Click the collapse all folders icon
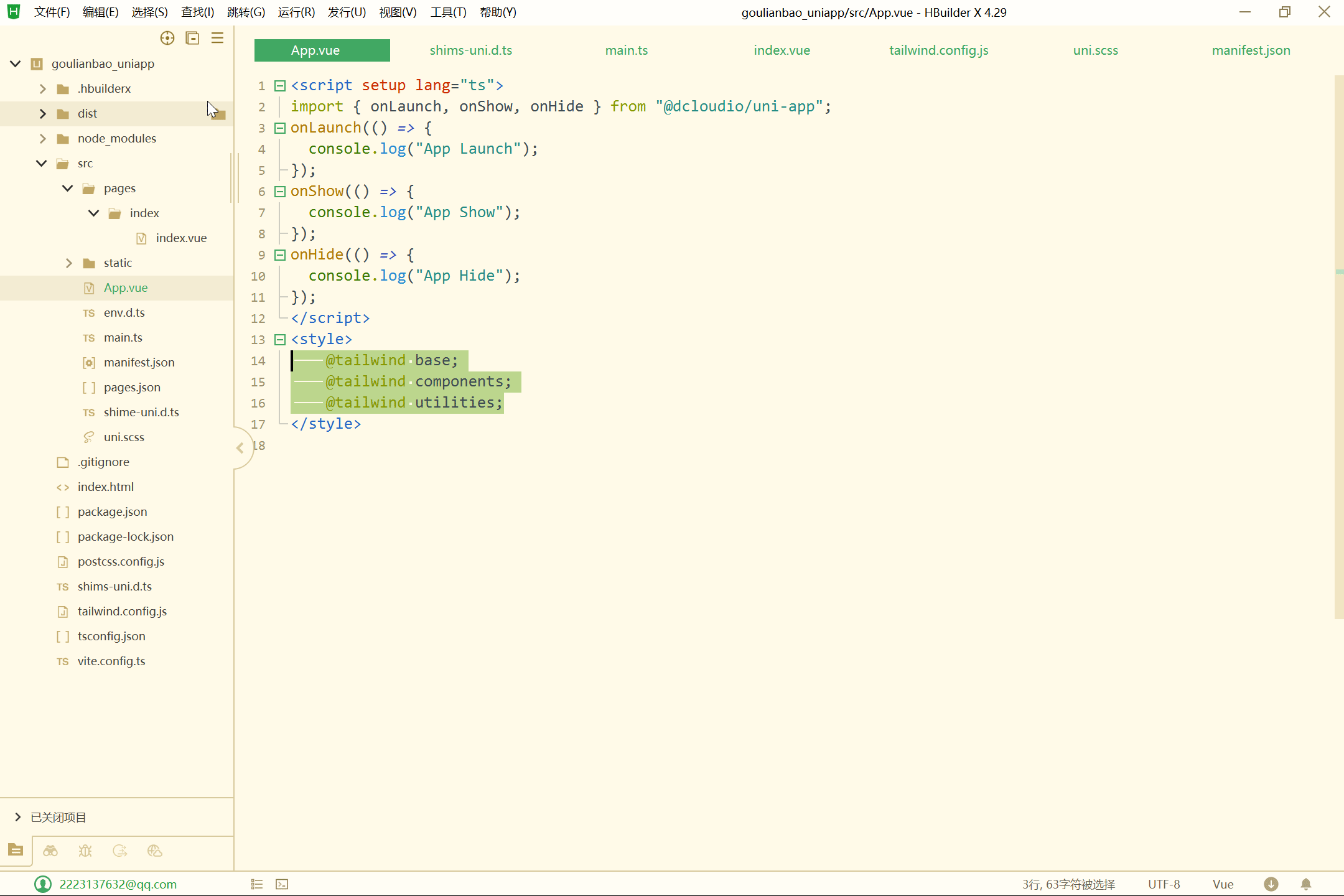This screenshot has height=896, width=1344. (x=192, y=38)
